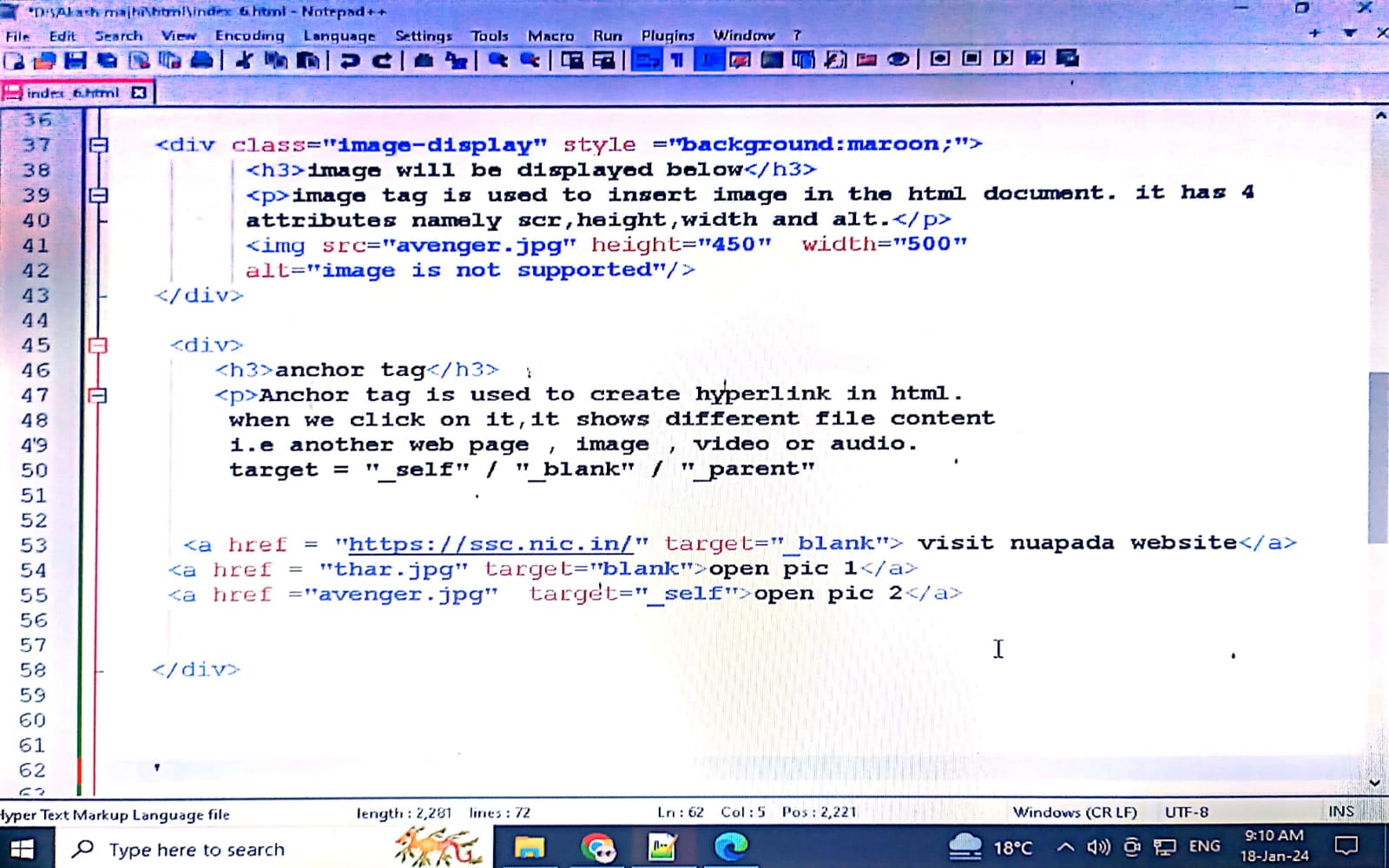1389x868 pixels.
Task: Collapse the paragraph fold at line 47
Action: click(99, 396)
